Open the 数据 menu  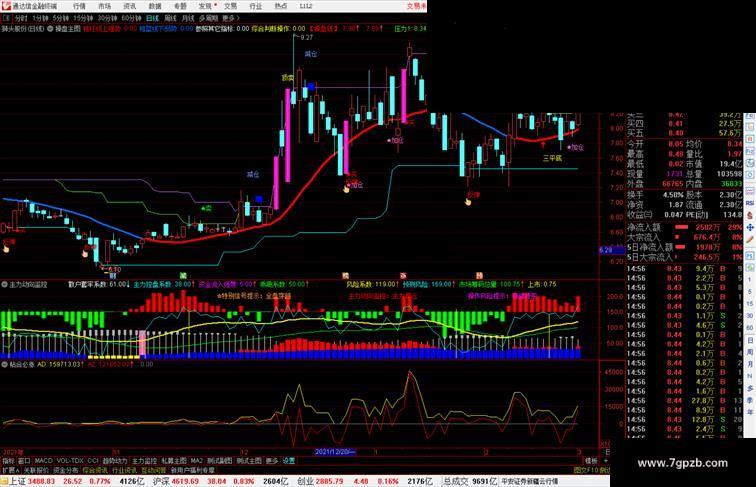pos(154,6)
